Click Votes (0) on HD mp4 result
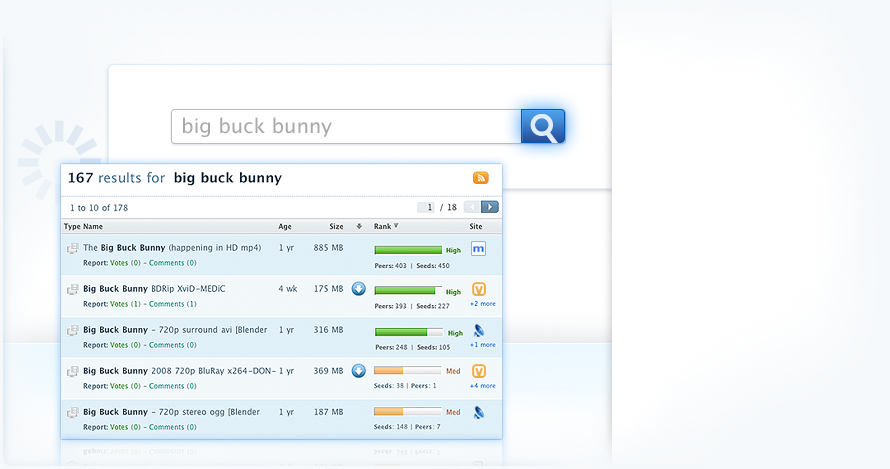 (125, 263)
